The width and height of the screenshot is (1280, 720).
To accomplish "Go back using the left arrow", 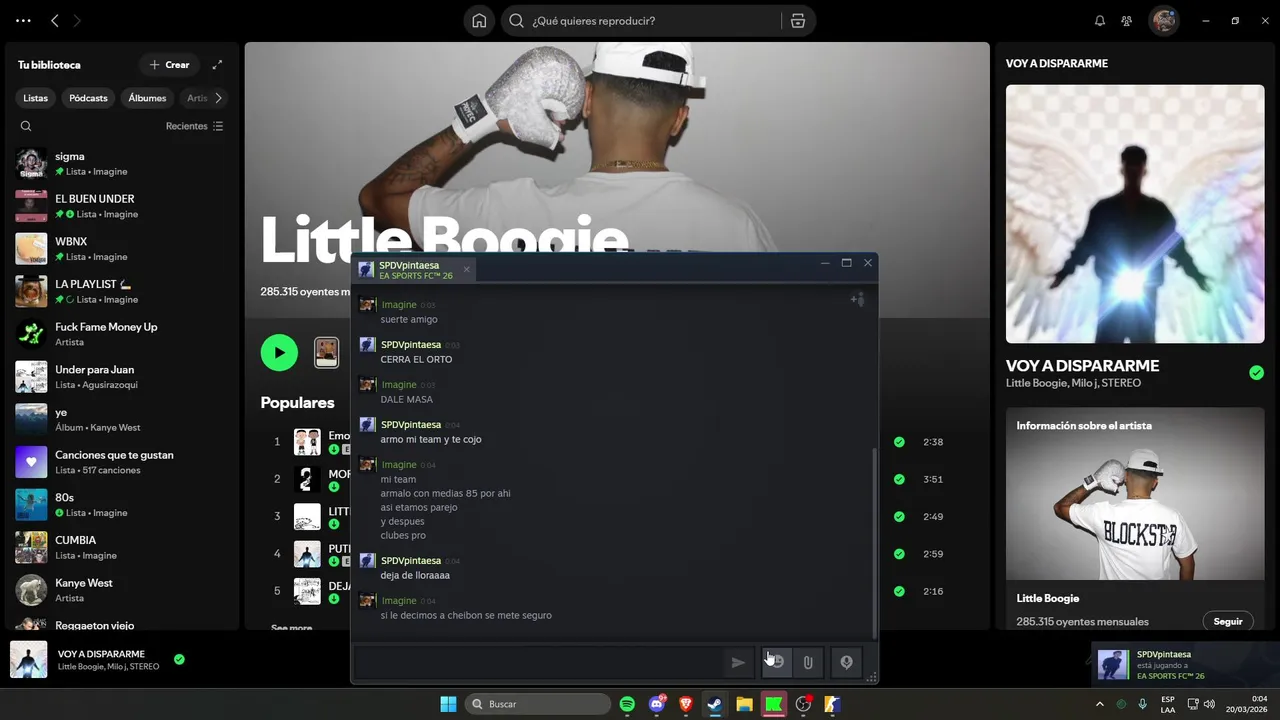I will point(55,20).
